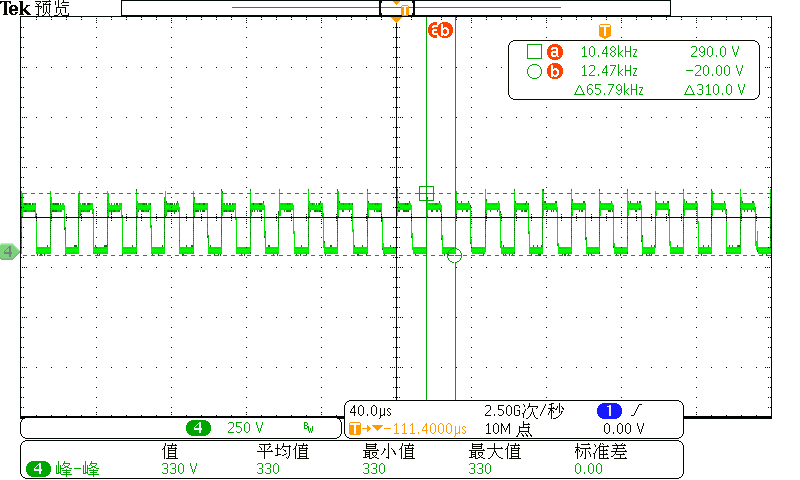Click the square cursor a marker on the waveform

coord(427,193)
